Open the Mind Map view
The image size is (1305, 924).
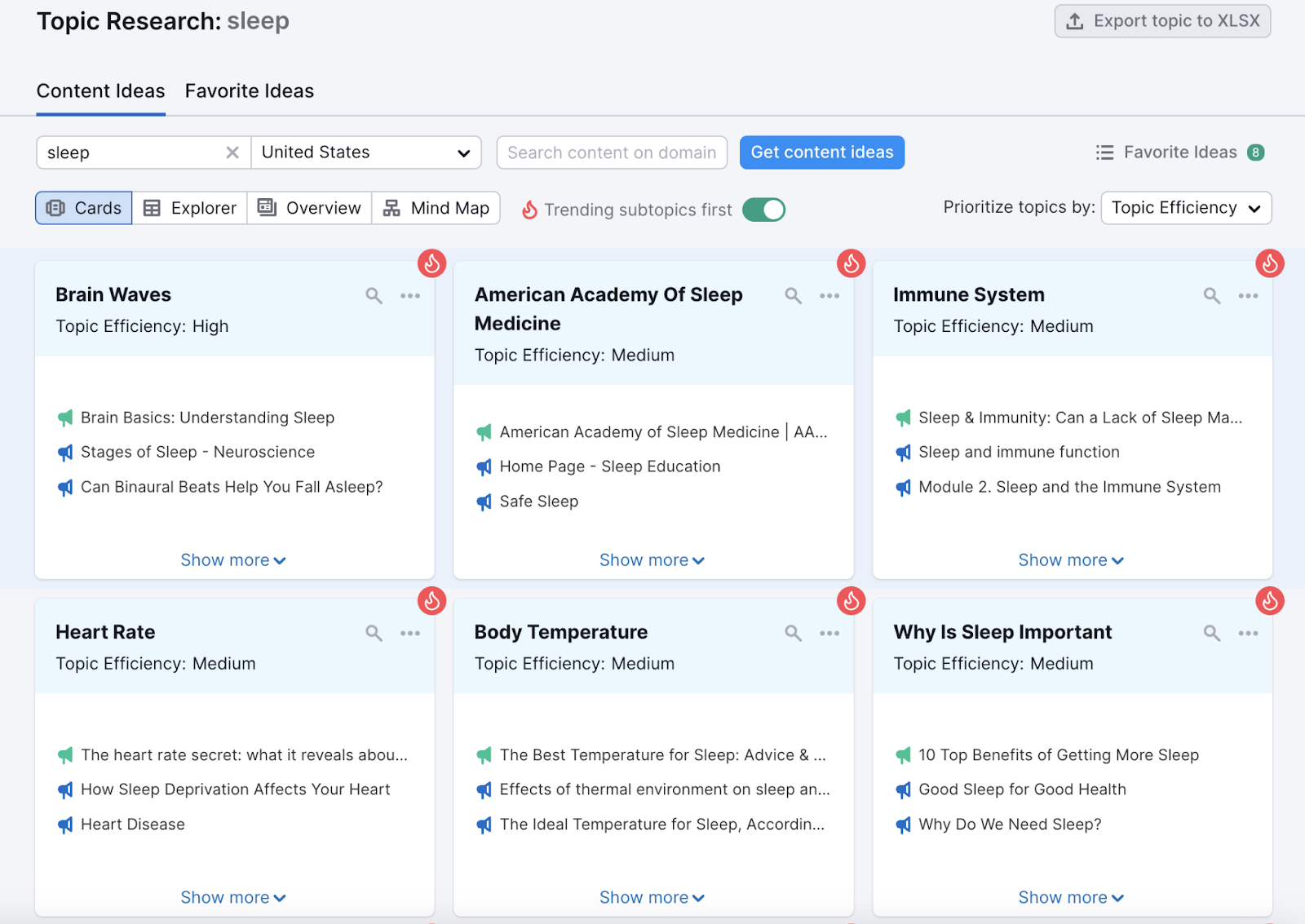click(436, 208)
